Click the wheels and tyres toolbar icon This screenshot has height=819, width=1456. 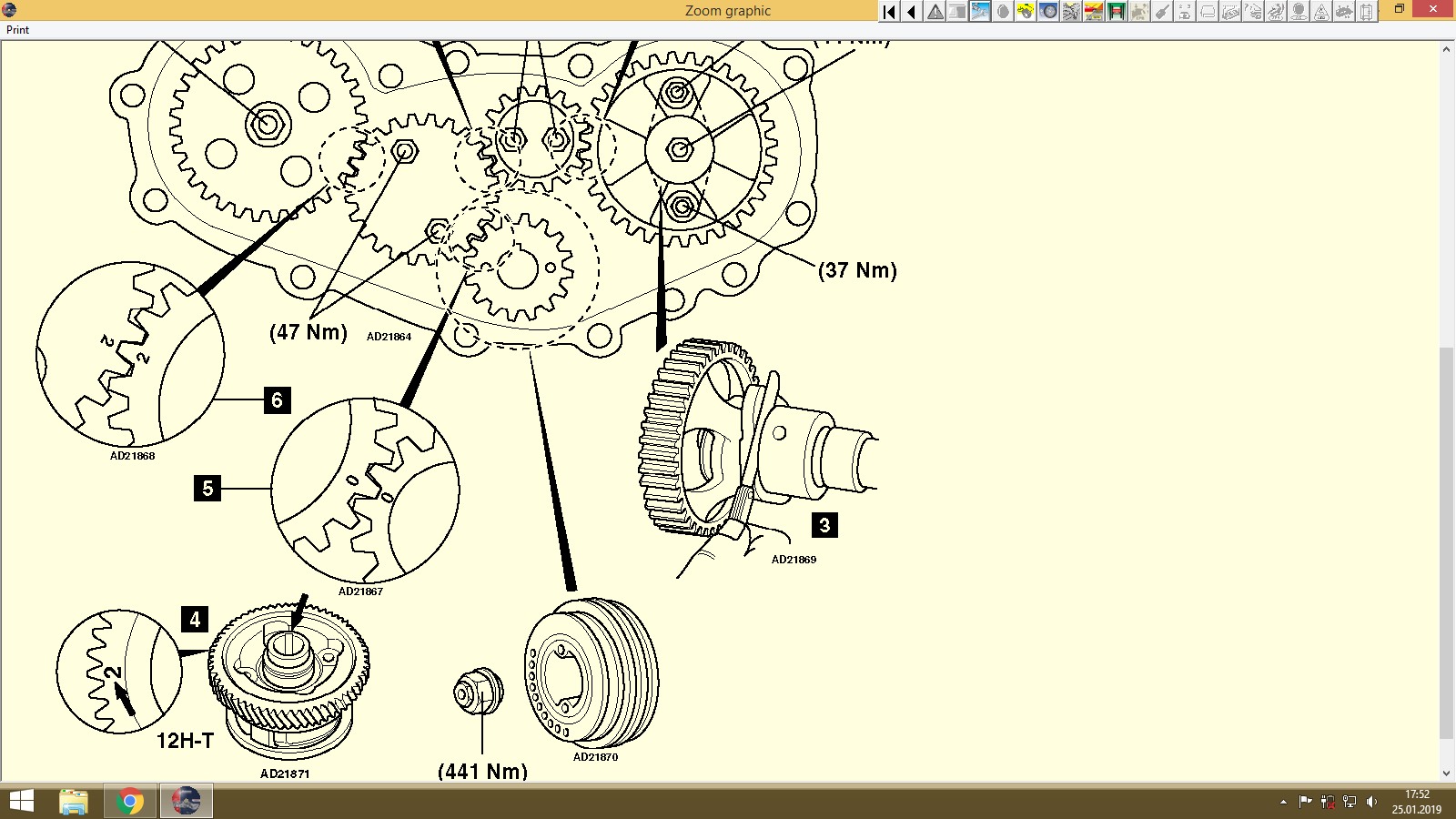1047,13
